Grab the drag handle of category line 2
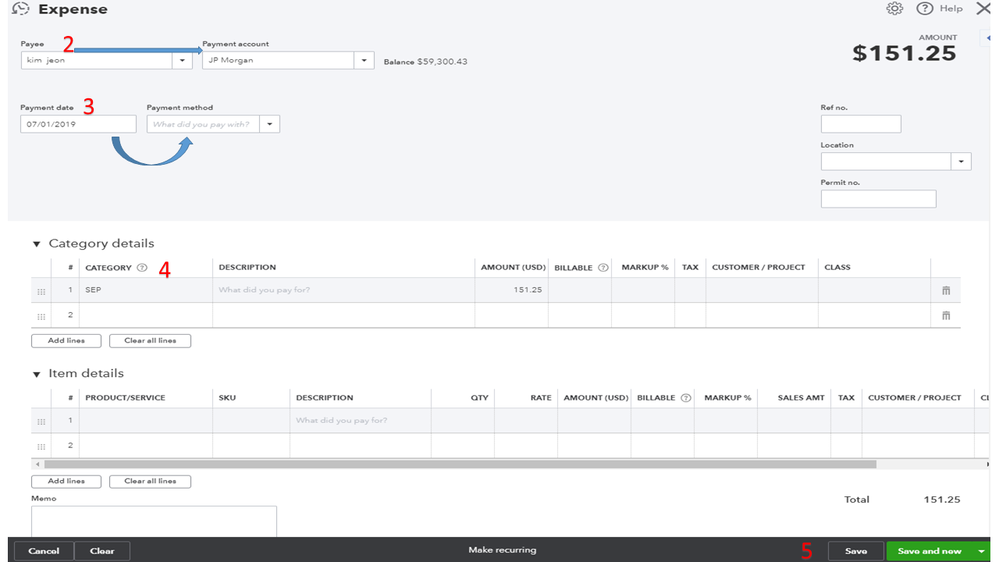This screenshot has height=562, width=999. pos(41,316)
